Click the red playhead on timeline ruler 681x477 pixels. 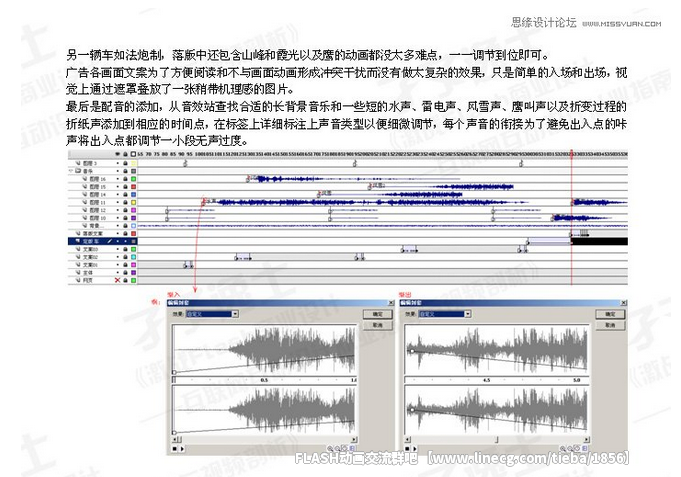(x=572, y=154)
